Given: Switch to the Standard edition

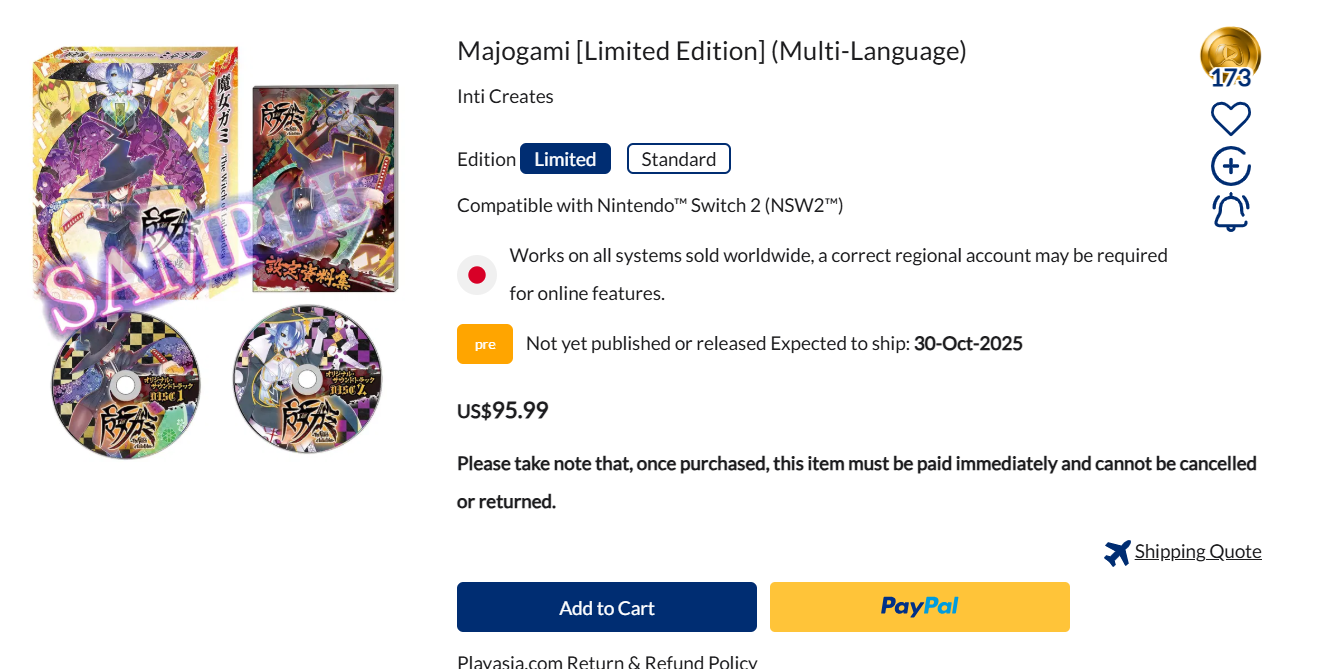Looking at the screenshot, I should pyautogui.click(x=678, y=159).
